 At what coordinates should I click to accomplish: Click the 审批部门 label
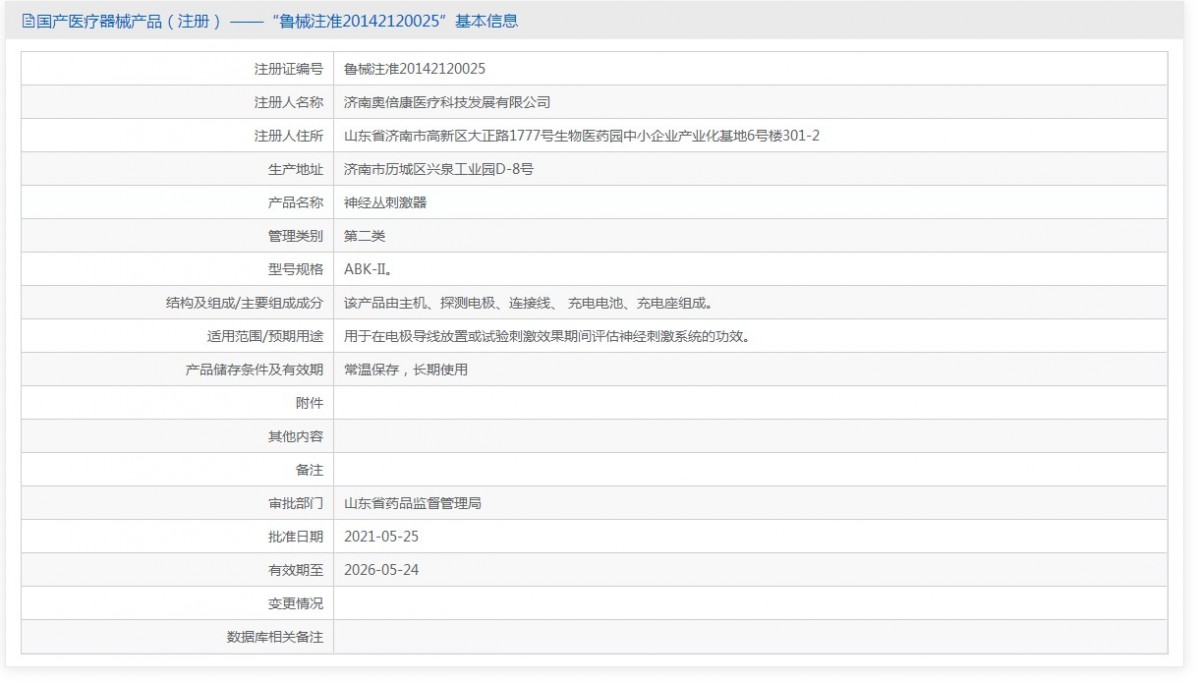296,503
